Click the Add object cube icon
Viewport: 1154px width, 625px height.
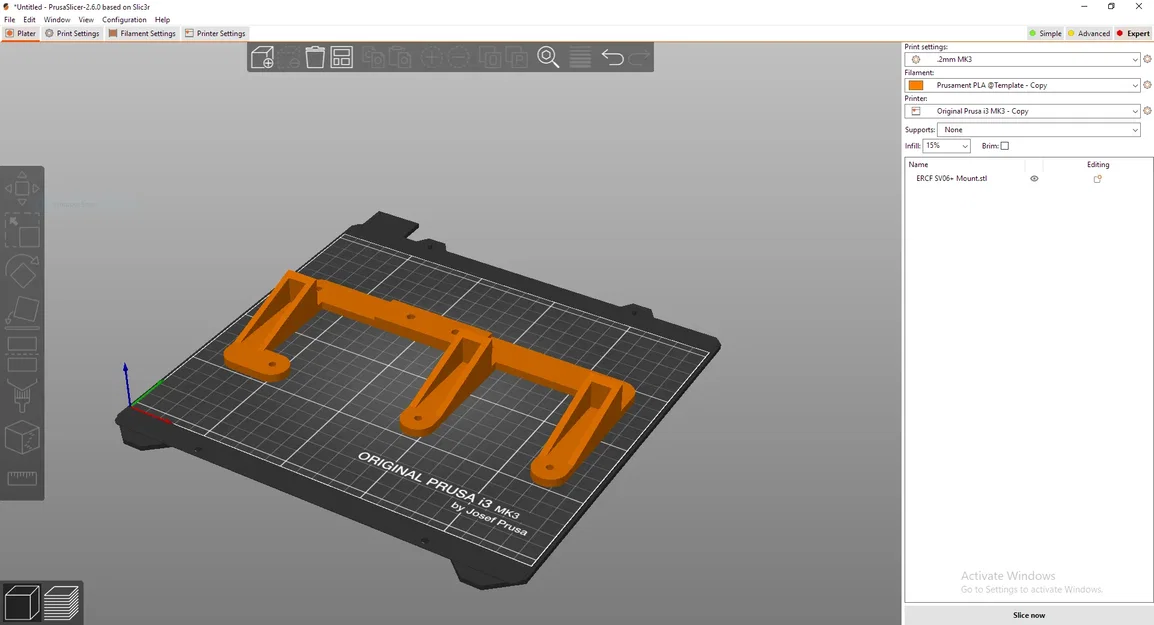pyautogui.click(x=263, y=57)
